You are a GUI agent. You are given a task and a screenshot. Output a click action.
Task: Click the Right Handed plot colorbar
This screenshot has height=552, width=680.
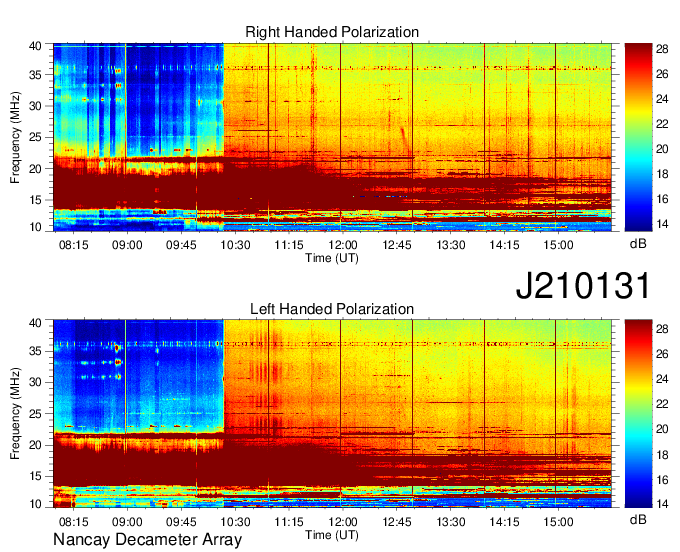point(638,137)
